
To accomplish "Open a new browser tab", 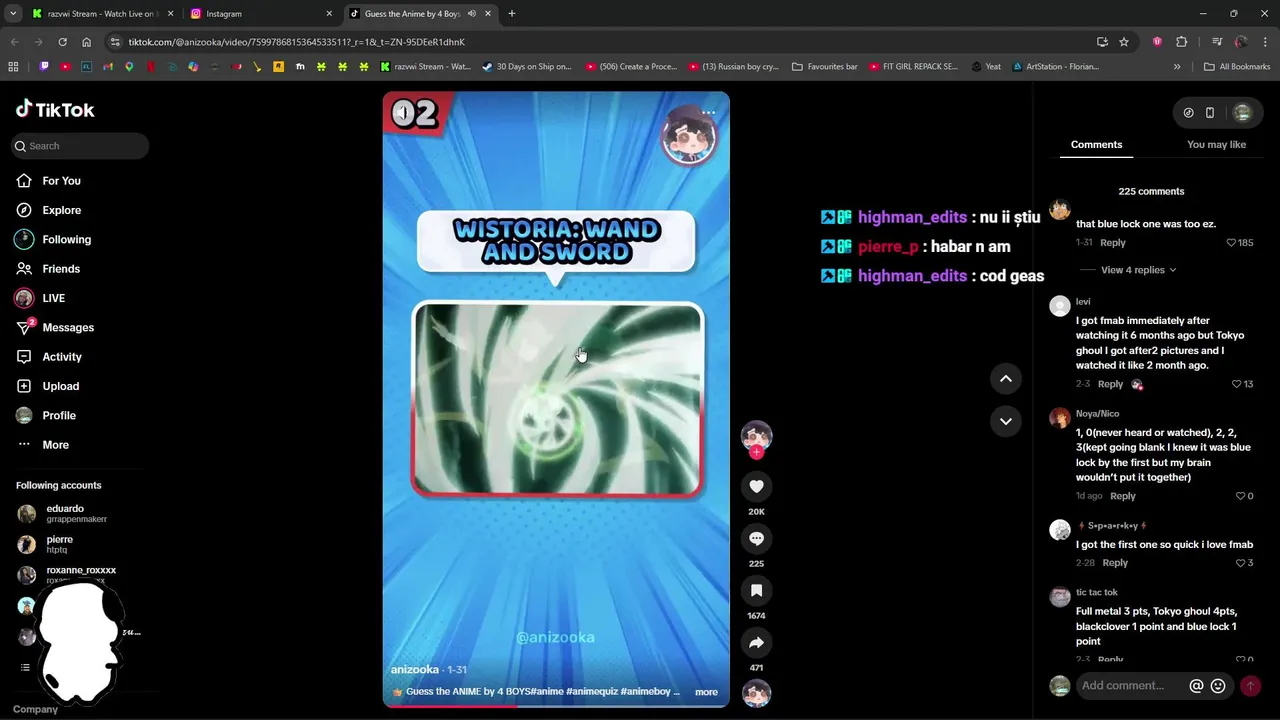I will pos(511,14).
